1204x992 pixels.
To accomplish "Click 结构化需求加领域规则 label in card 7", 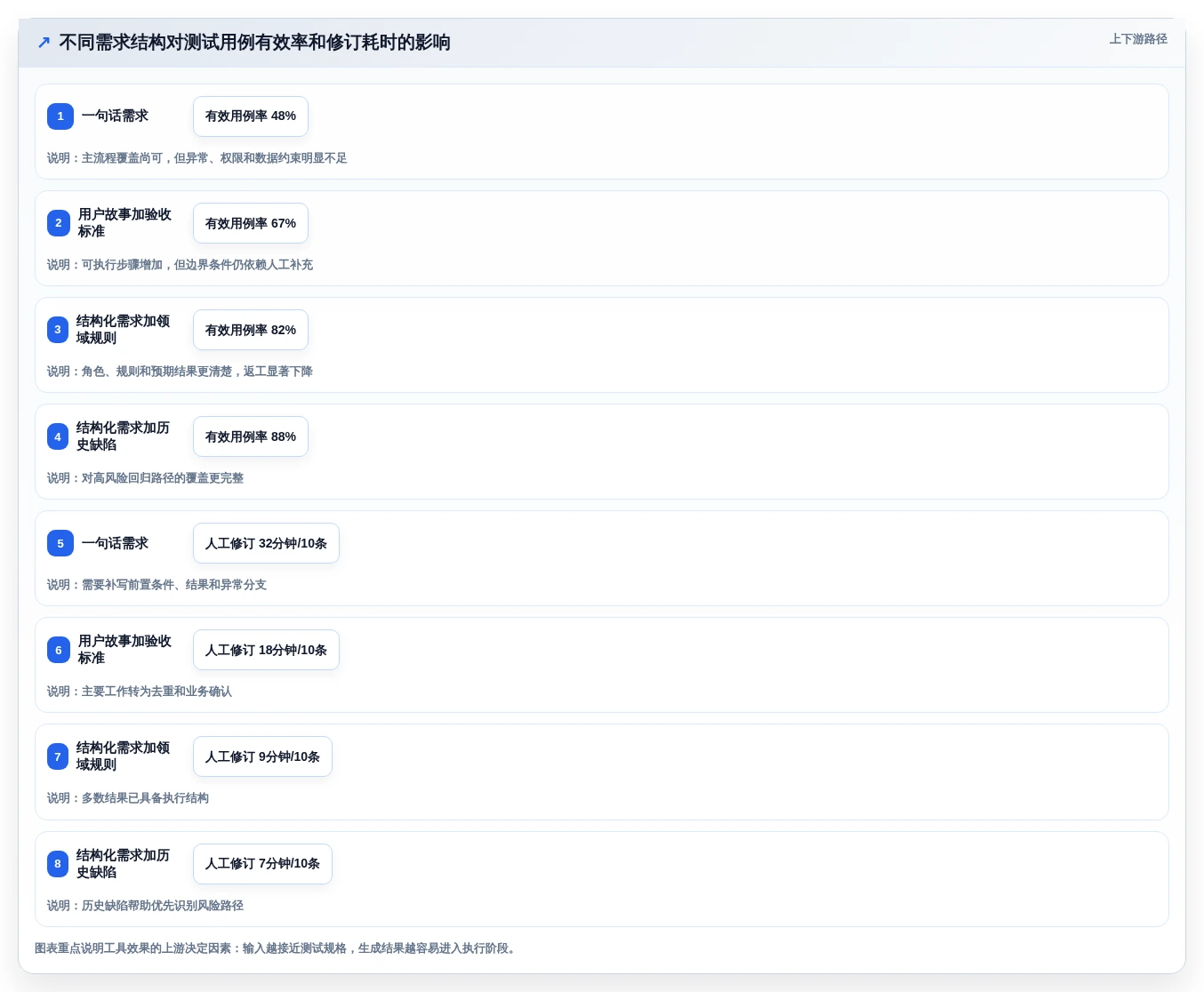I will coord(123,756).
